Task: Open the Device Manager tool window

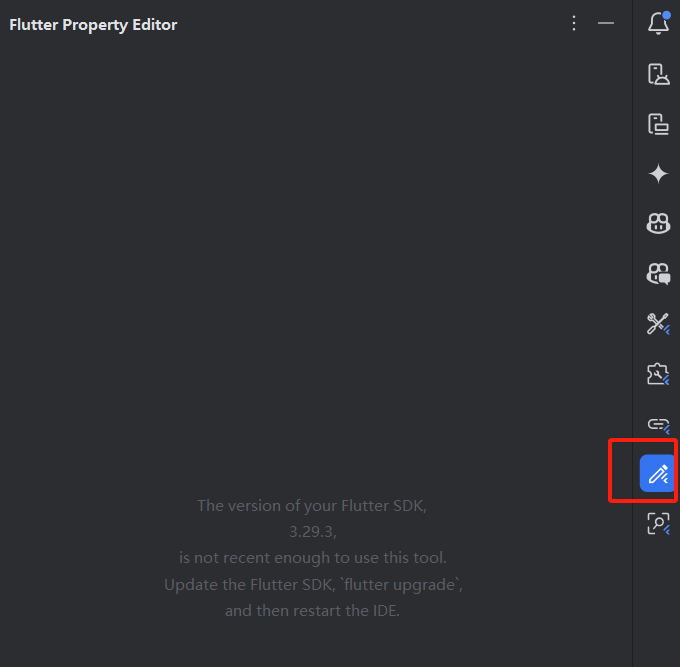Action: [658, 74]
